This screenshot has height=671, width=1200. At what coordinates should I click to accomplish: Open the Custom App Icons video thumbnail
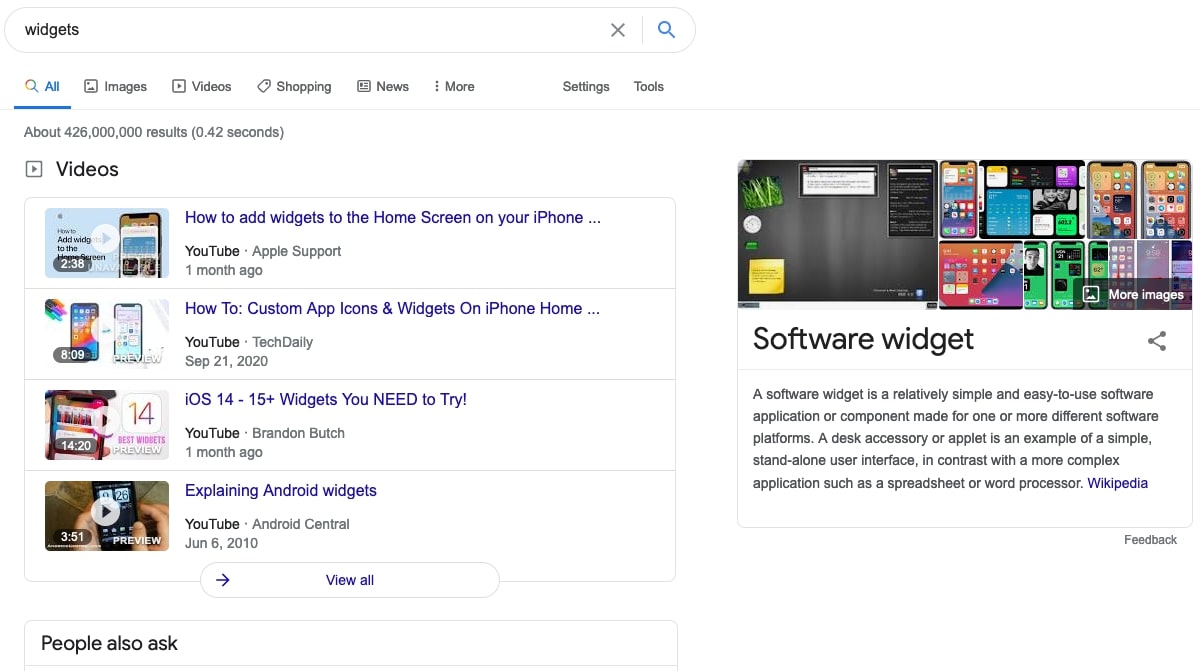click(x=107, y=334)
